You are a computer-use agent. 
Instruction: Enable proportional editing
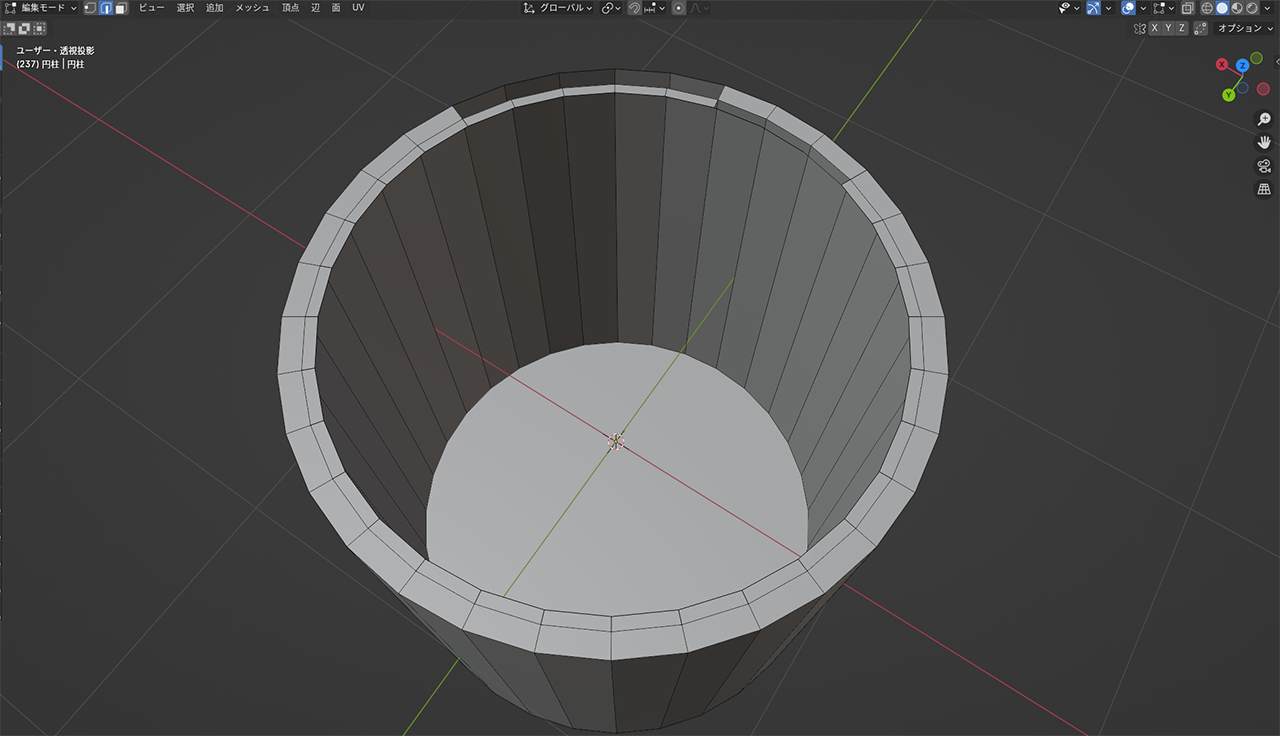(x=679, y=8)
